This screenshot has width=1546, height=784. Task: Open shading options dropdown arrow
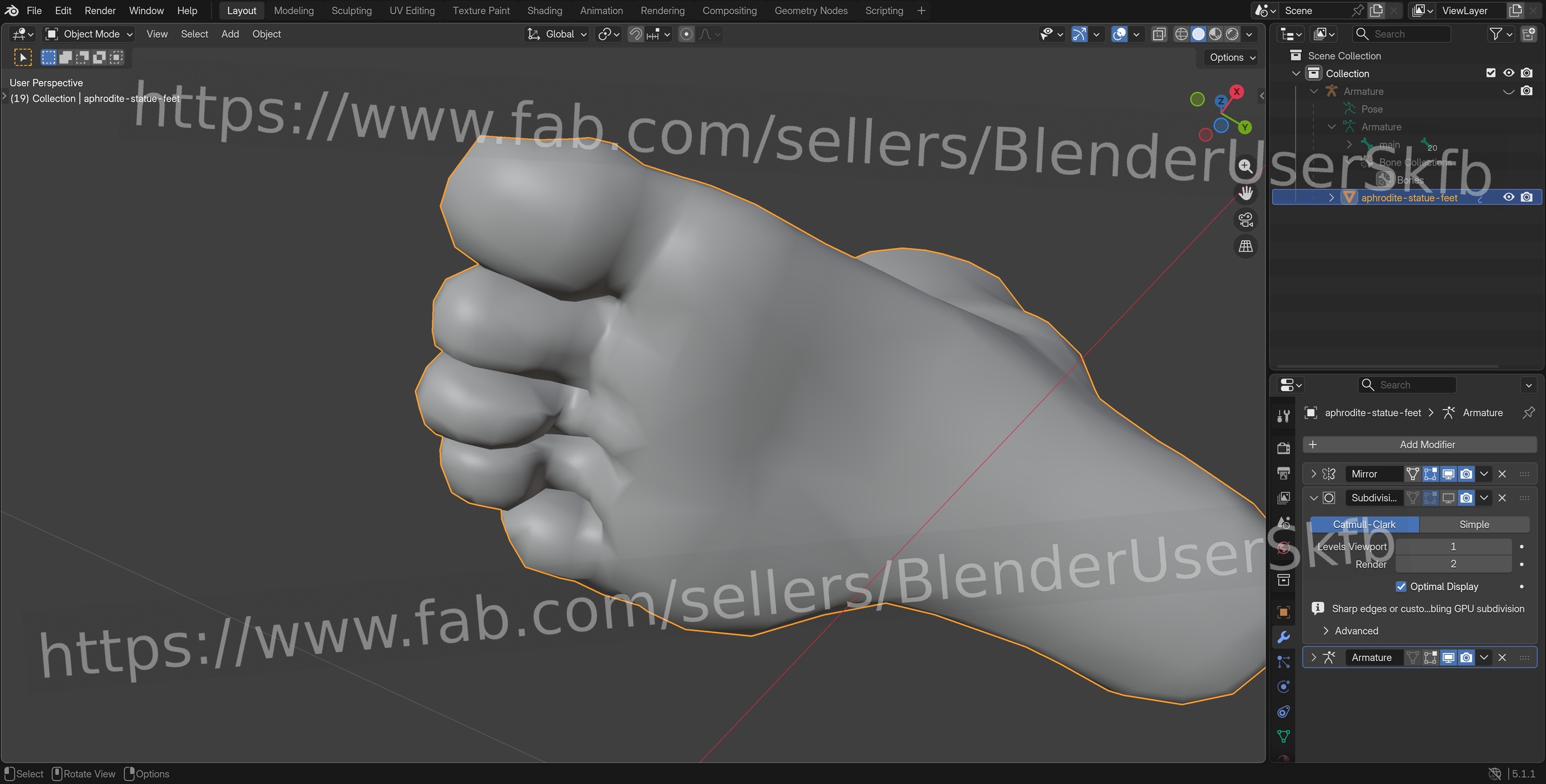click(x=1249, y=34)
